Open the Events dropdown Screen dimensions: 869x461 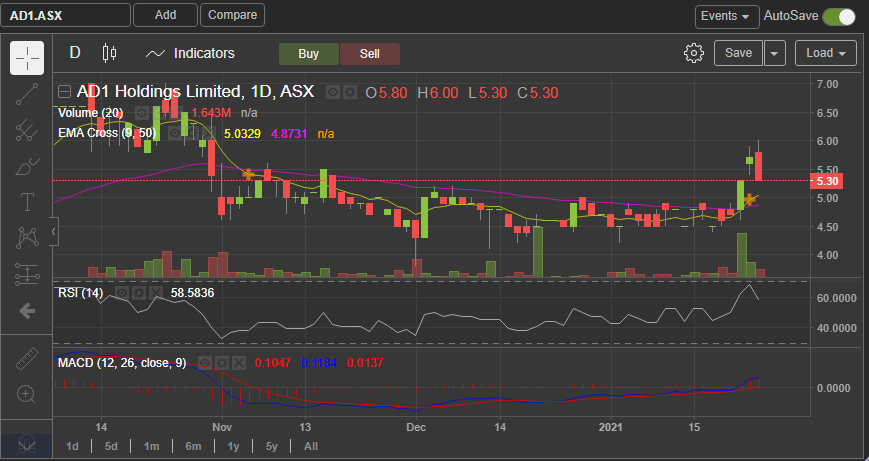(727, 16)
